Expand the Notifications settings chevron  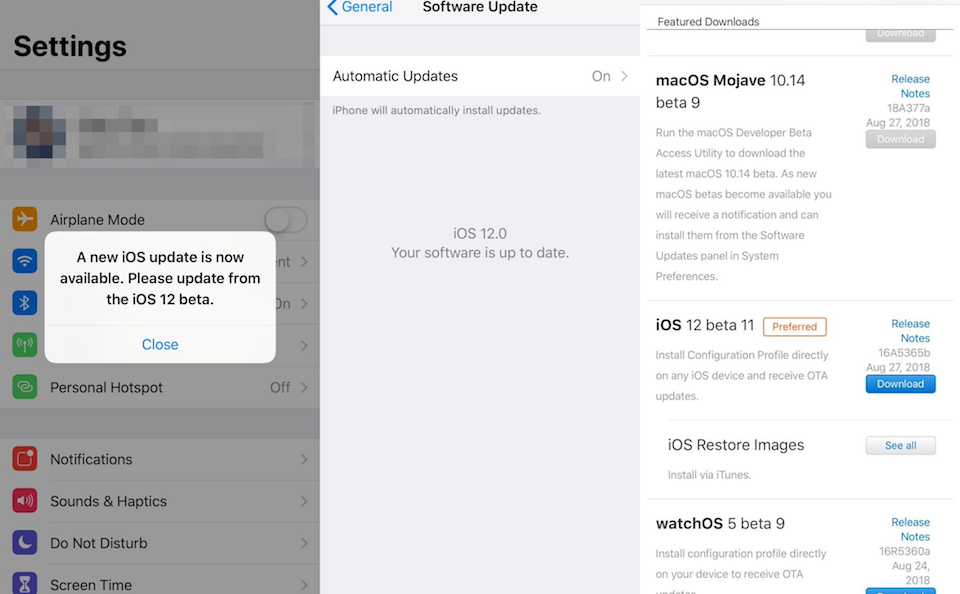pyautogui.click(x=305, y=459)
